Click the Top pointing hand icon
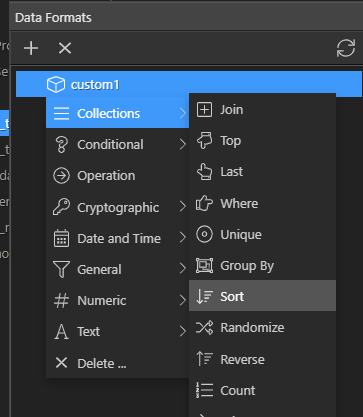The image size is (363, 417). click(x=204, y=140)
